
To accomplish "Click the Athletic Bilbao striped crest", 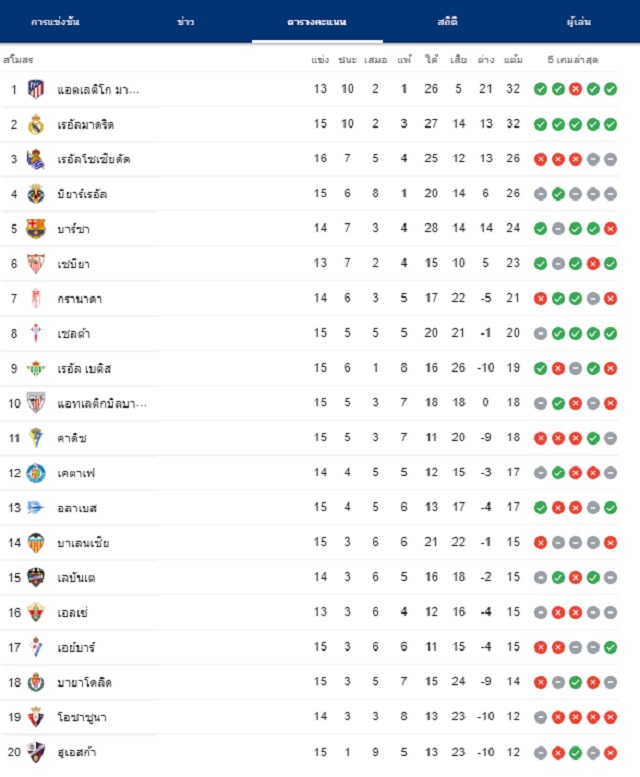I will click(36, 403).
